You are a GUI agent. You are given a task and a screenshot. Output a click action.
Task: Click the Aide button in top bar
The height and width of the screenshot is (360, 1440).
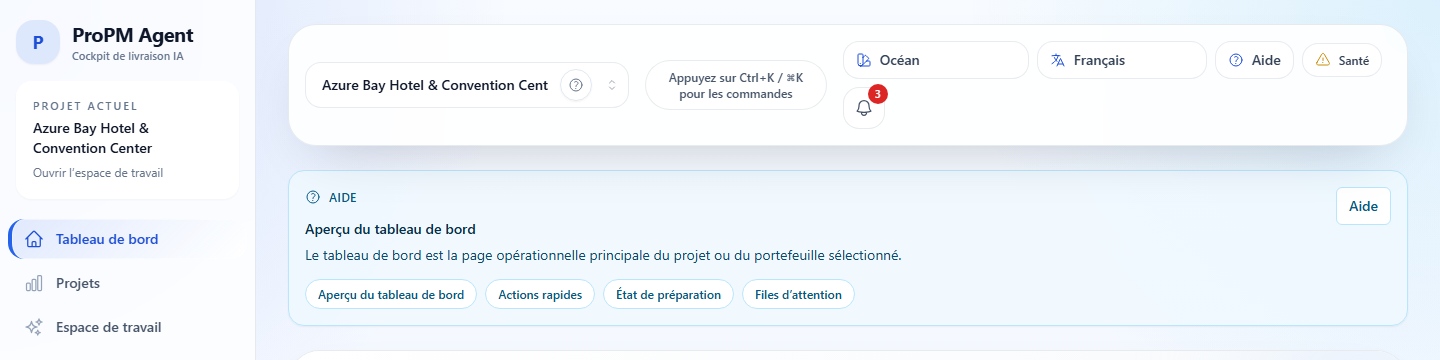point(1255,60)
